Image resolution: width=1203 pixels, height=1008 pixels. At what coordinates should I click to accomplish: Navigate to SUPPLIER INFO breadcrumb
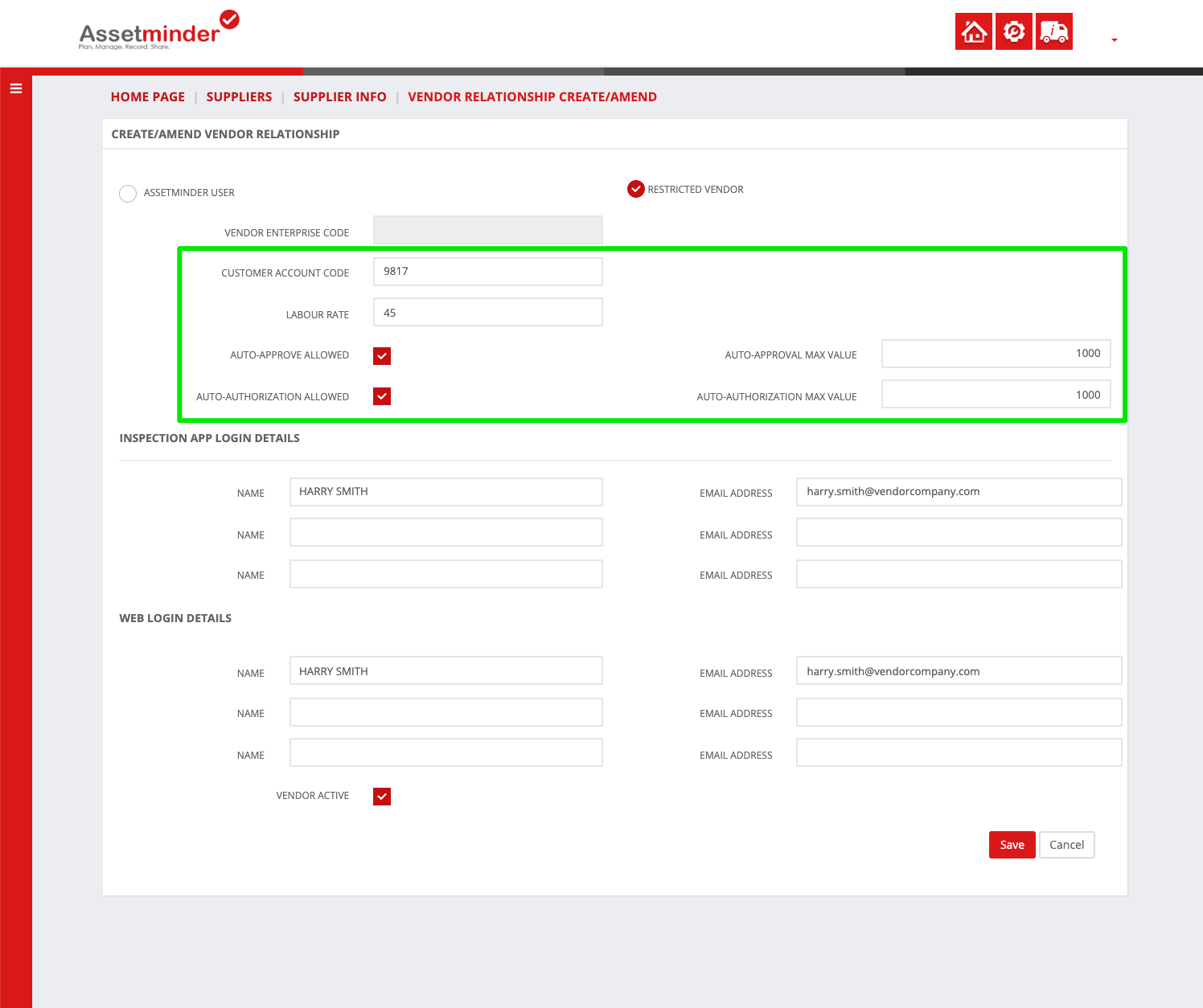(339, 97)
